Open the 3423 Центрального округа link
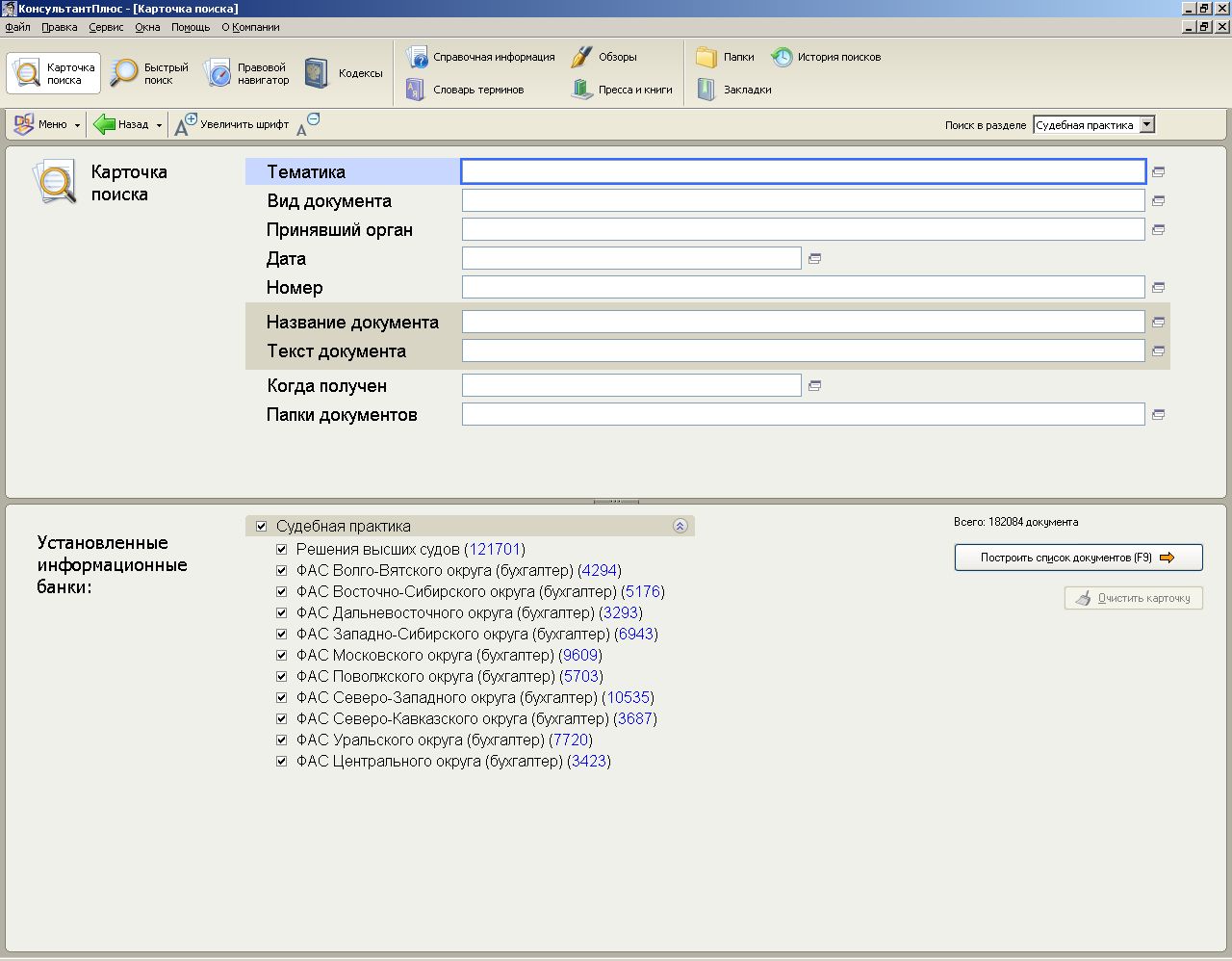1232x961 pixels. [589, 762]
